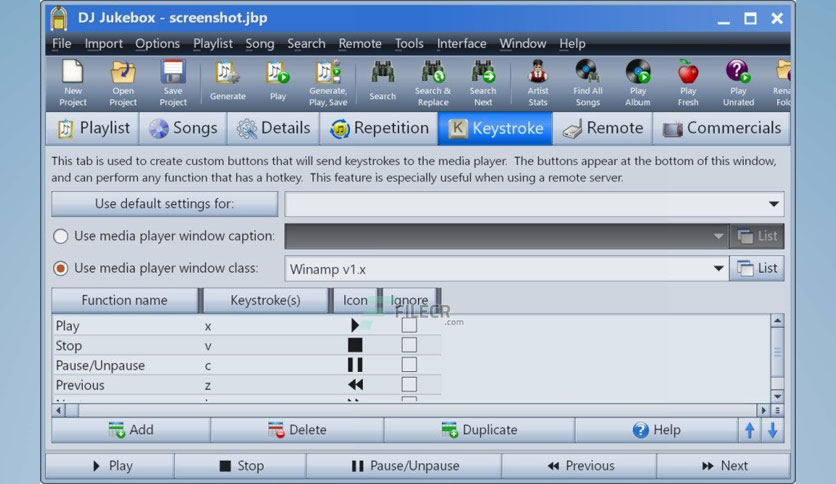This screenshot has width=836, height=484.
Task: Click the Help button with question mark
Action: 656,430
